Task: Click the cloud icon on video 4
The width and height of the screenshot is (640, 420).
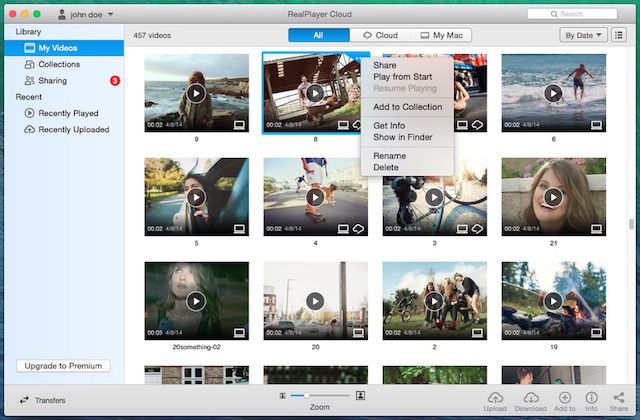Action: point(358,229)
